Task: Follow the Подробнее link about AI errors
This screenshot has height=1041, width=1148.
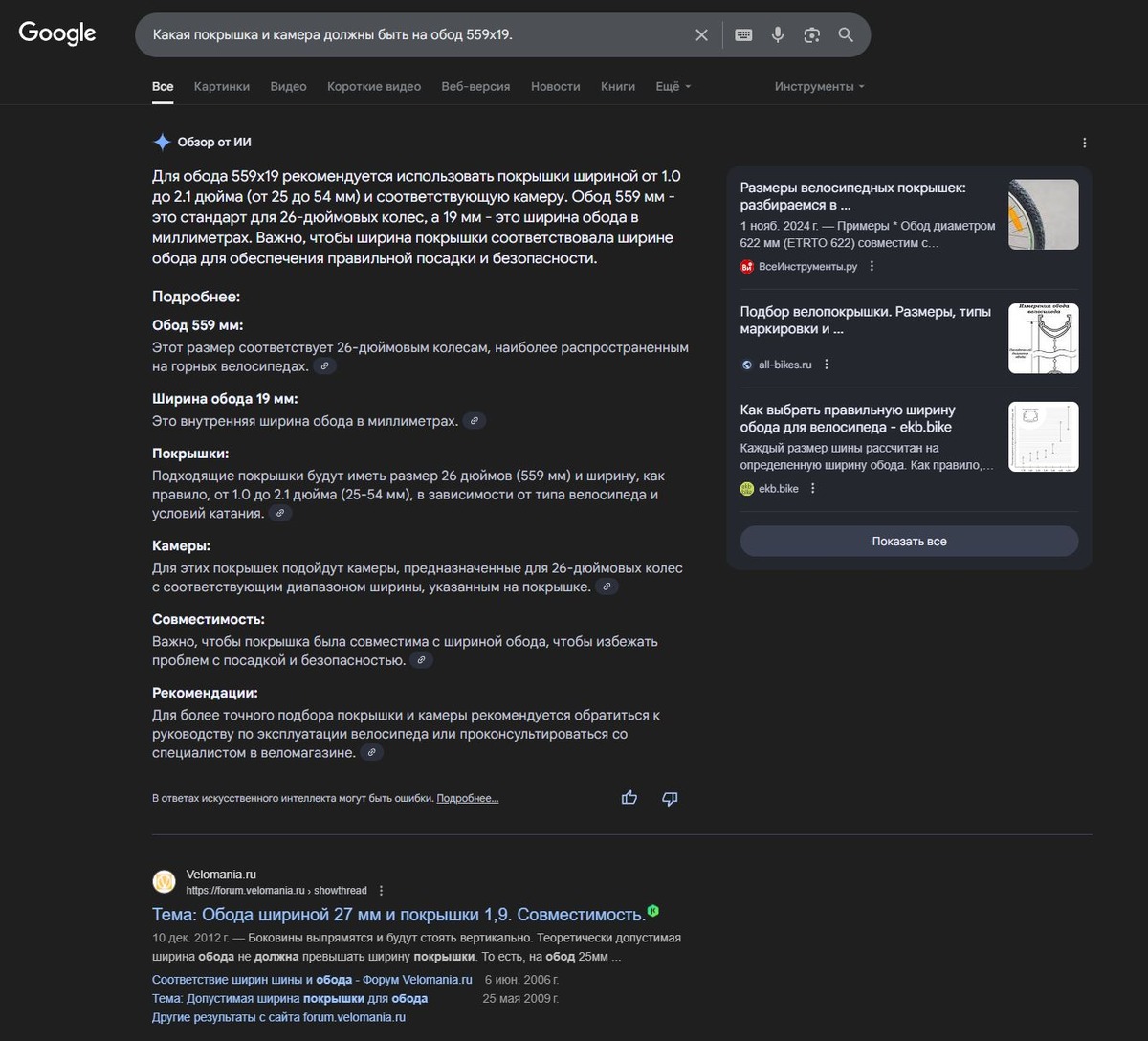Action: click(467, 798)
